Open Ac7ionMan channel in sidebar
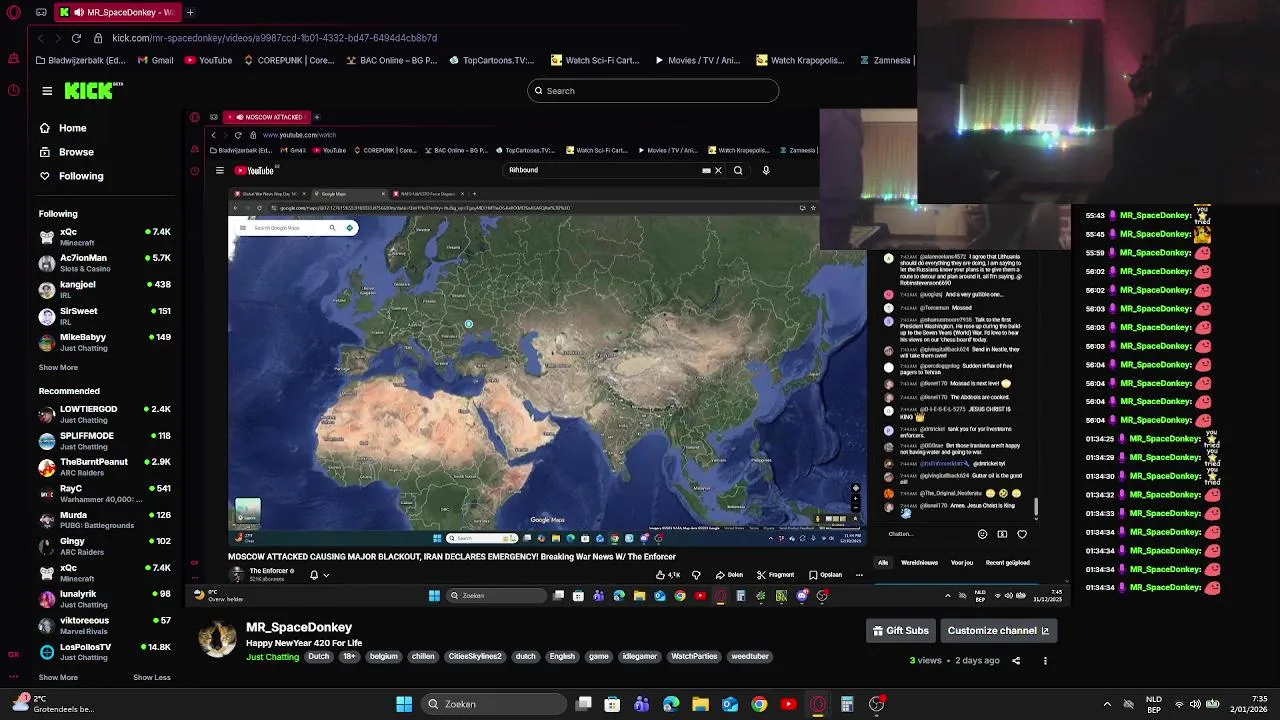1280x720 pixels. pyautogui.click(x=105, y=263)
